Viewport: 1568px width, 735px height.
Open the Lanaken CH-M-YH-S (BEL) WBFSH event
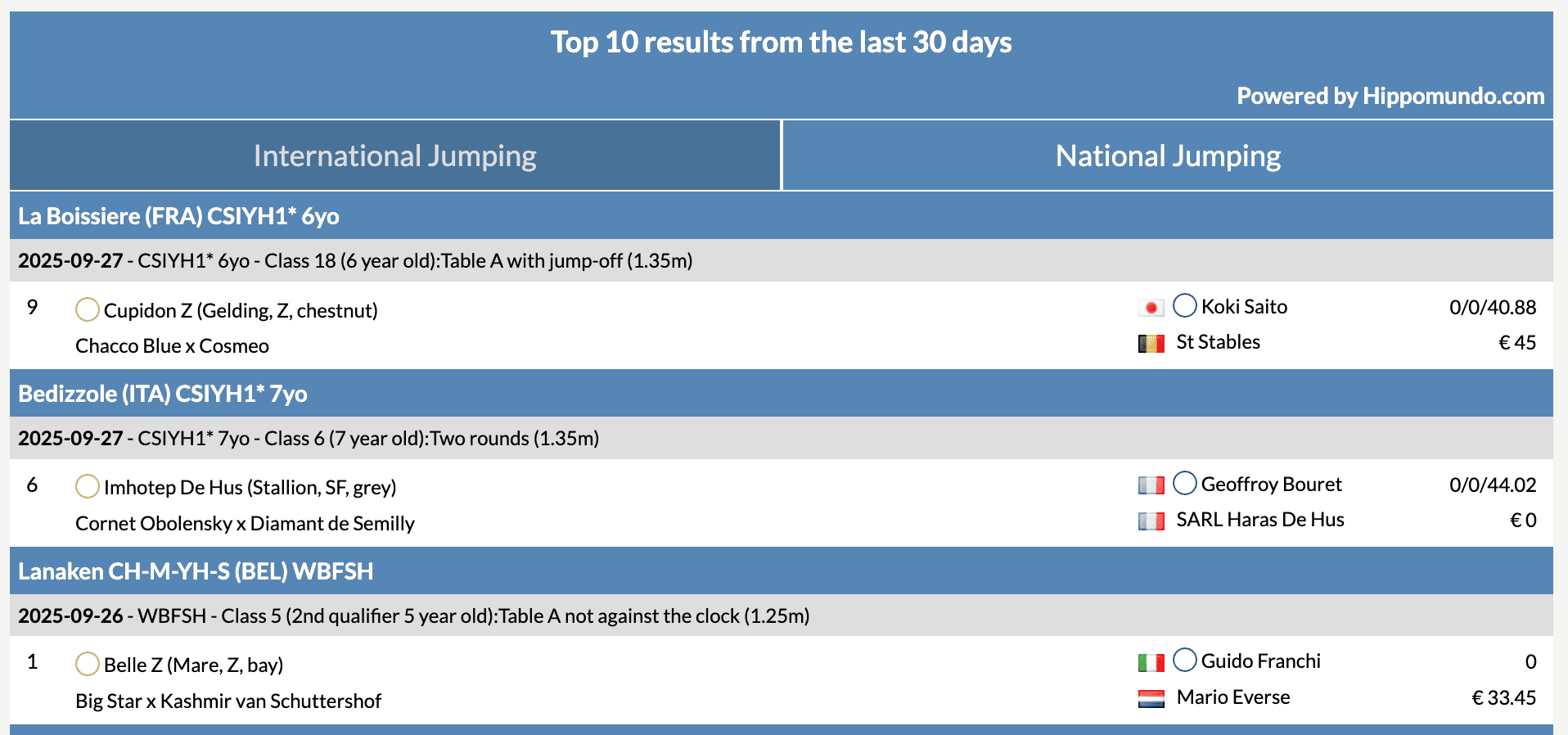196,571
